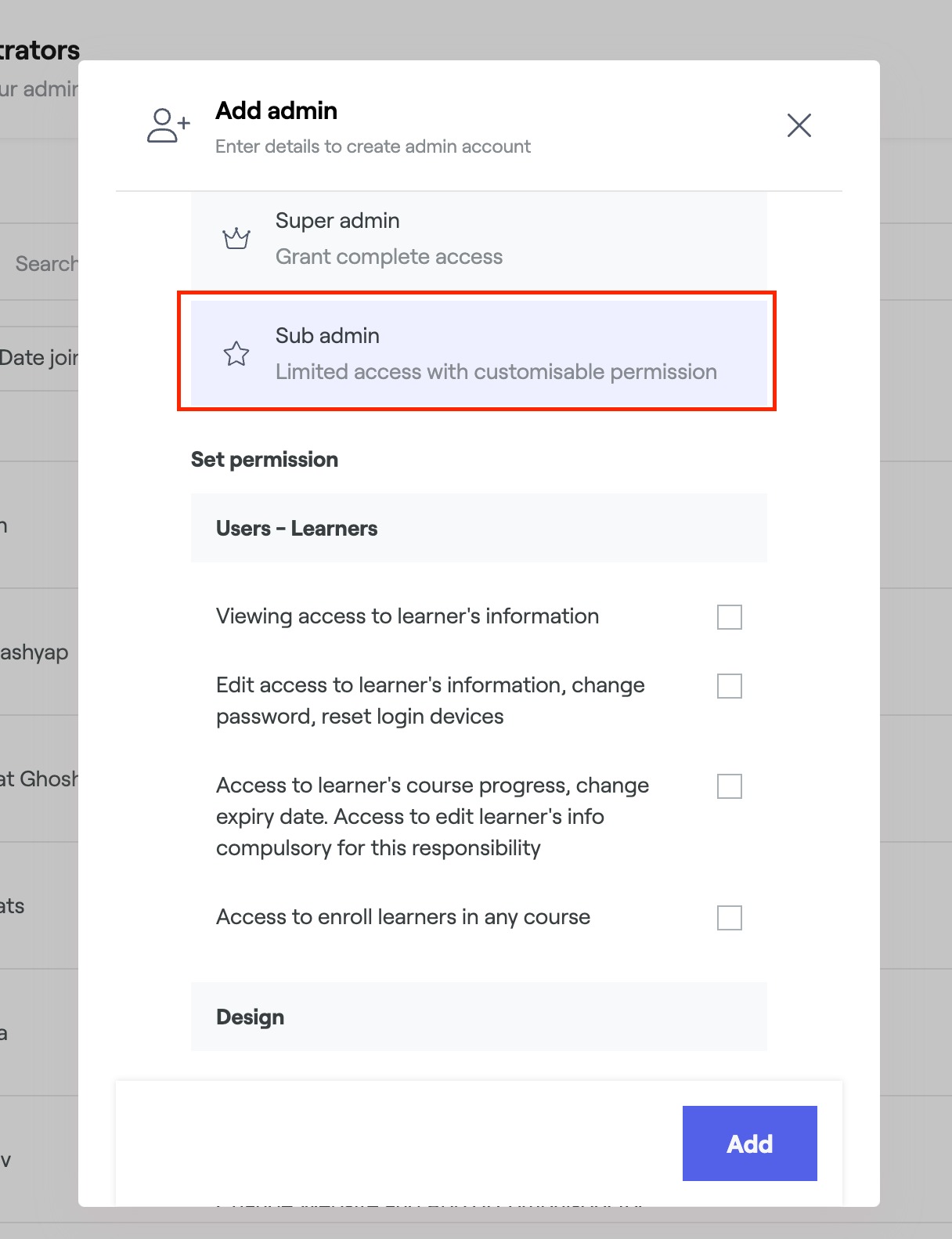Click the Design section header

point(250,1017)
